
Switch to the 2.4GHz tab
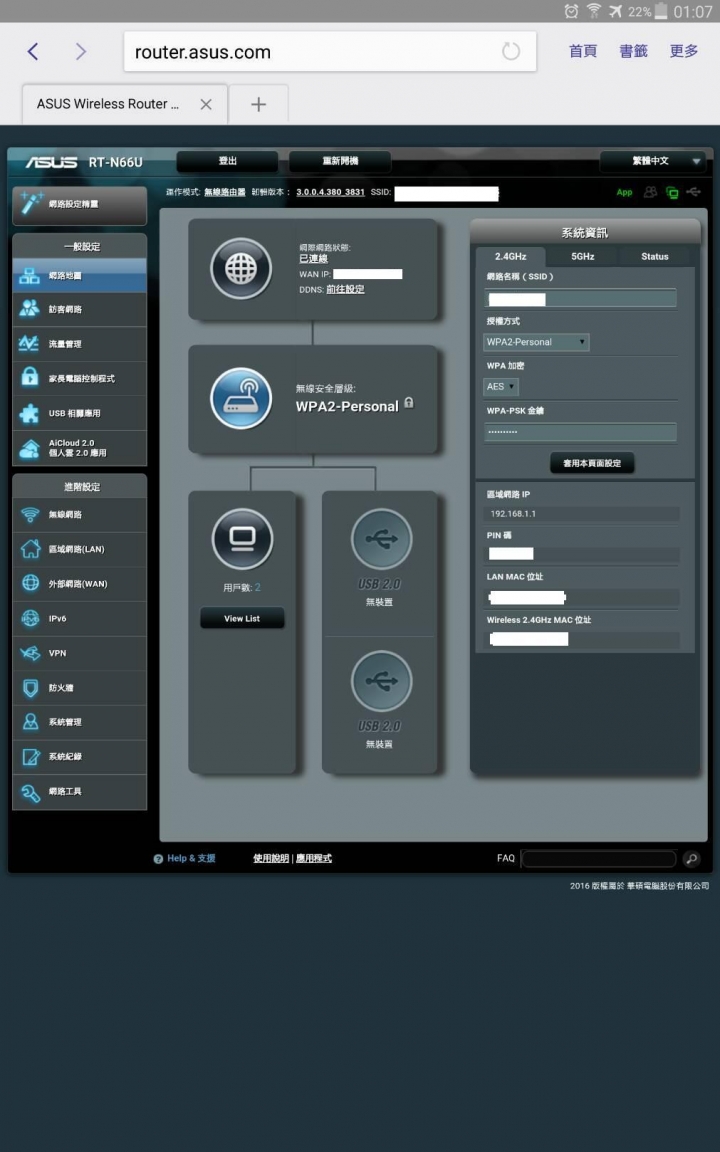[x=511, y=256]
